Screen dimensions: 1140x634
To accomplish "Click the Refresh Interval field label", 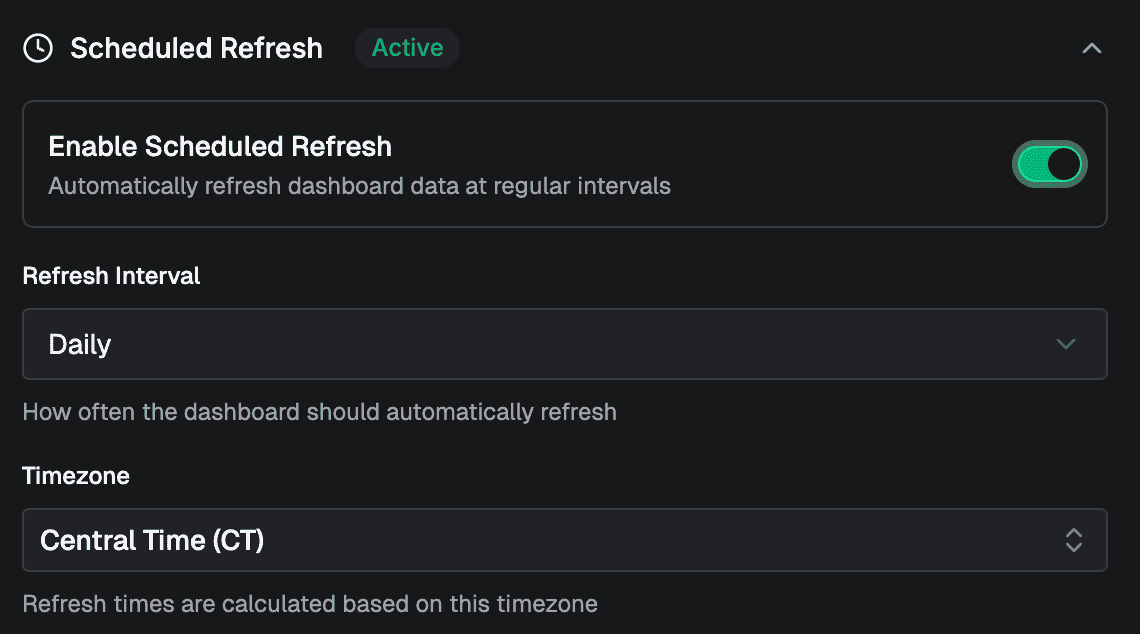I will pyautogui.click(x=111, y=276).
